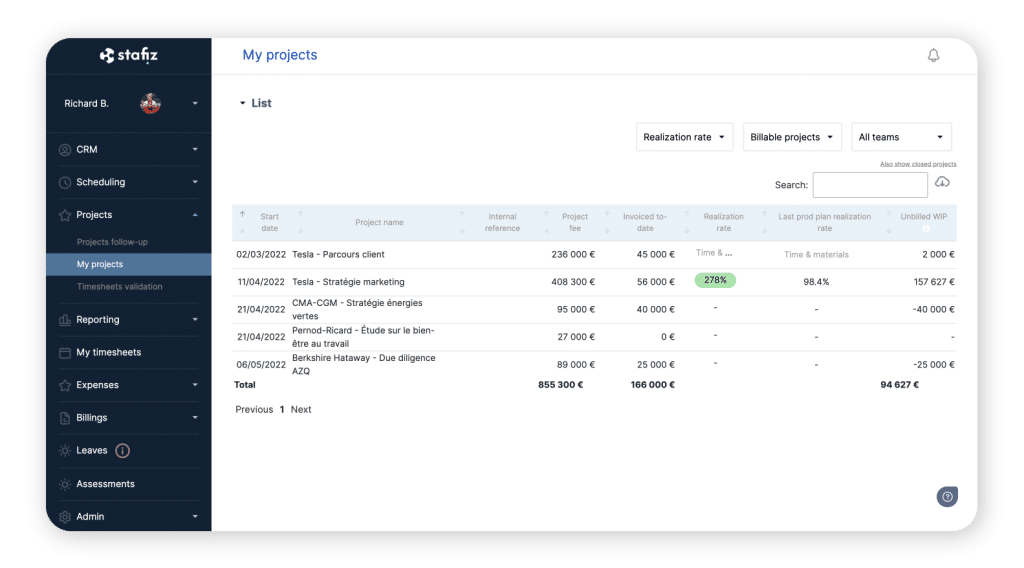This screenshot has width=1024, height=568.
Task: Open the help question-mark button
Action: click(x=947, y=497)
